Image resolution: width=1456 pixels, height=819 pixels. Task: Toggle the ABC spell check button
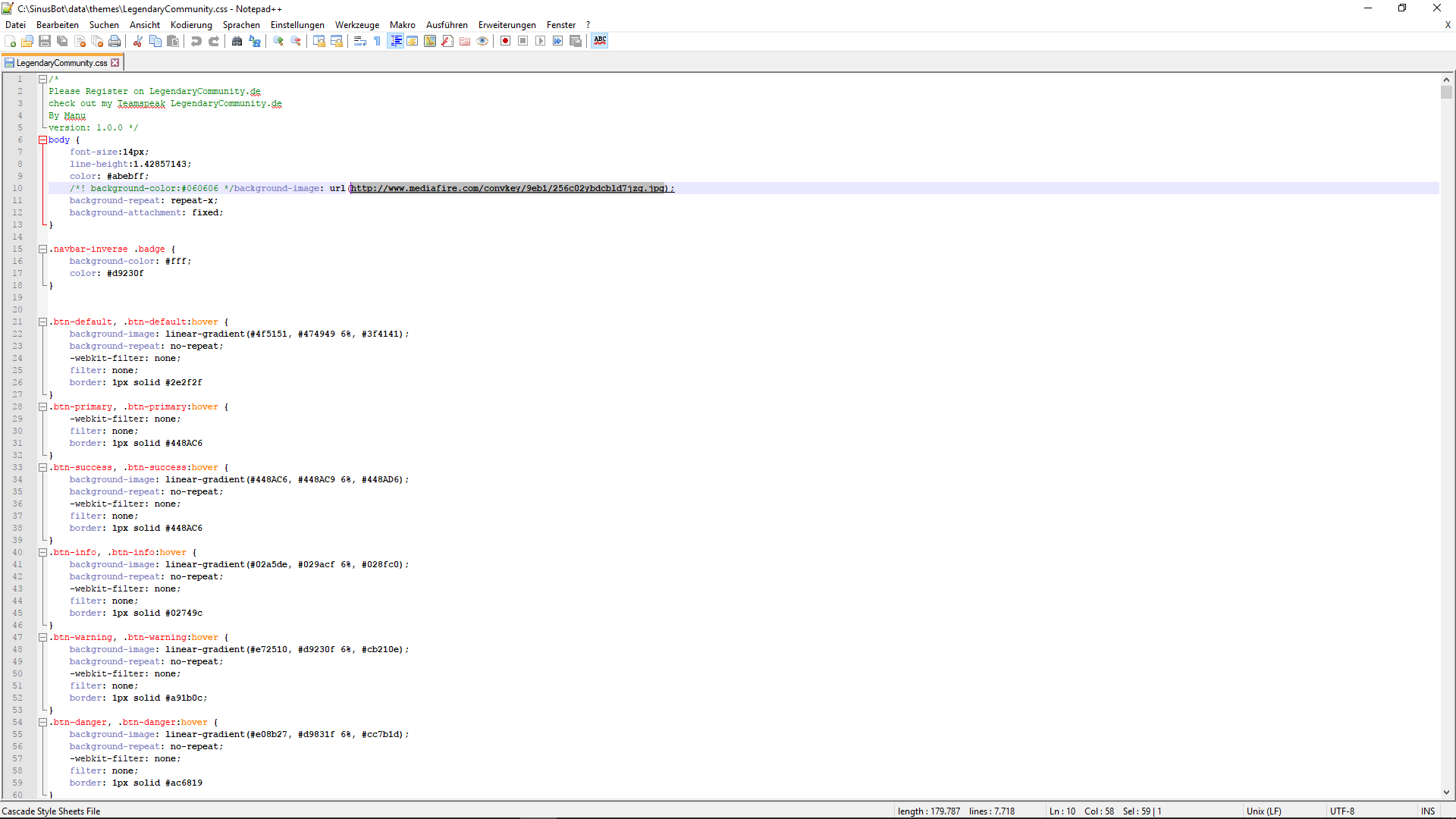[600, 41]
